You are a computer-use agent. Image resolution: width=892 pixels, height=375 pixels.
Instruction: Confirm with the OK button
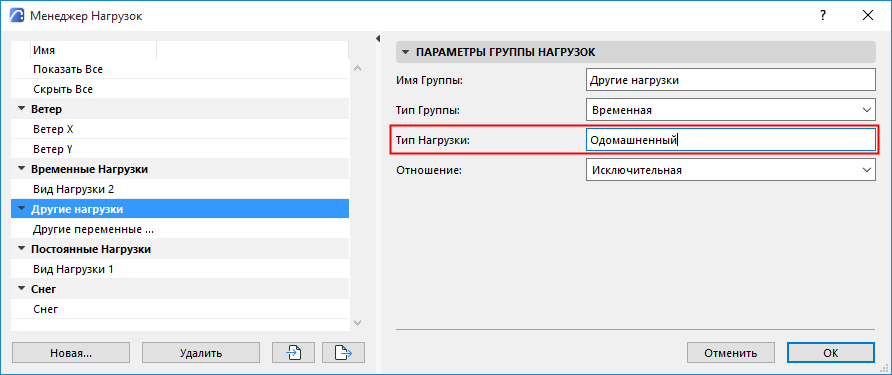click(831, 353)
